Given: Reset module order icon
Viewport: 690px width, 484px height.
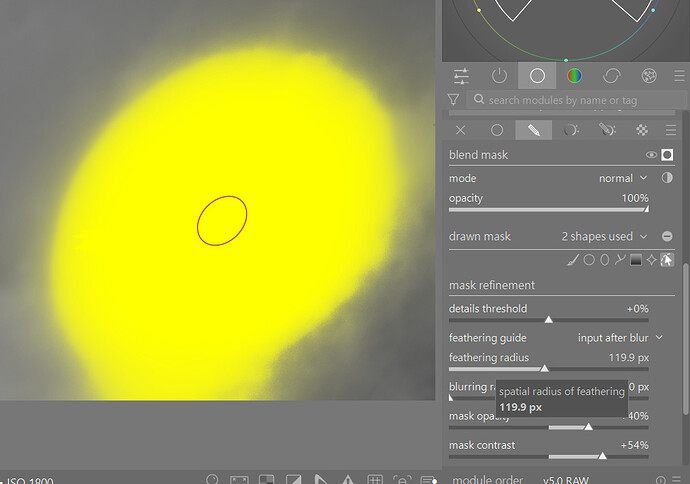Looking at the screenshot, I should coord(661,480).
